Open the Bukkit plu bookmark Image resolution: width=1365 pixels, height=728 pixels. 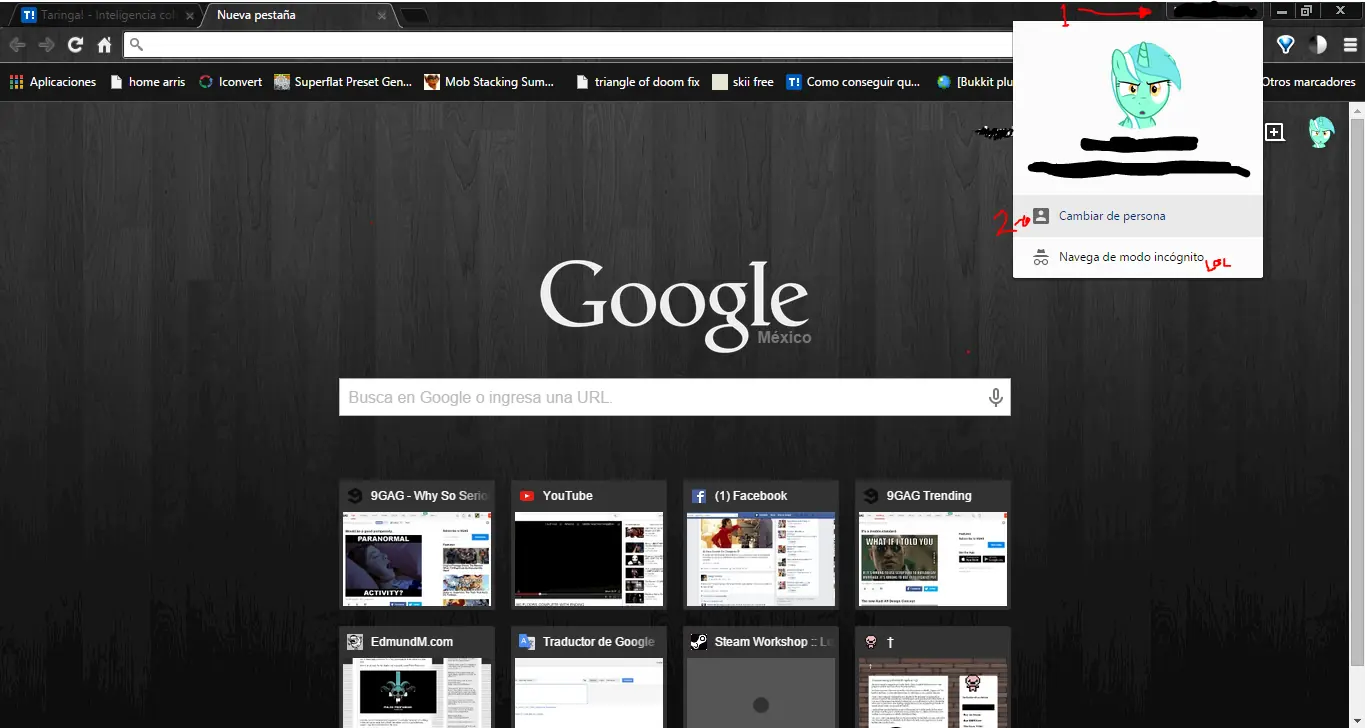pos(975,82)
